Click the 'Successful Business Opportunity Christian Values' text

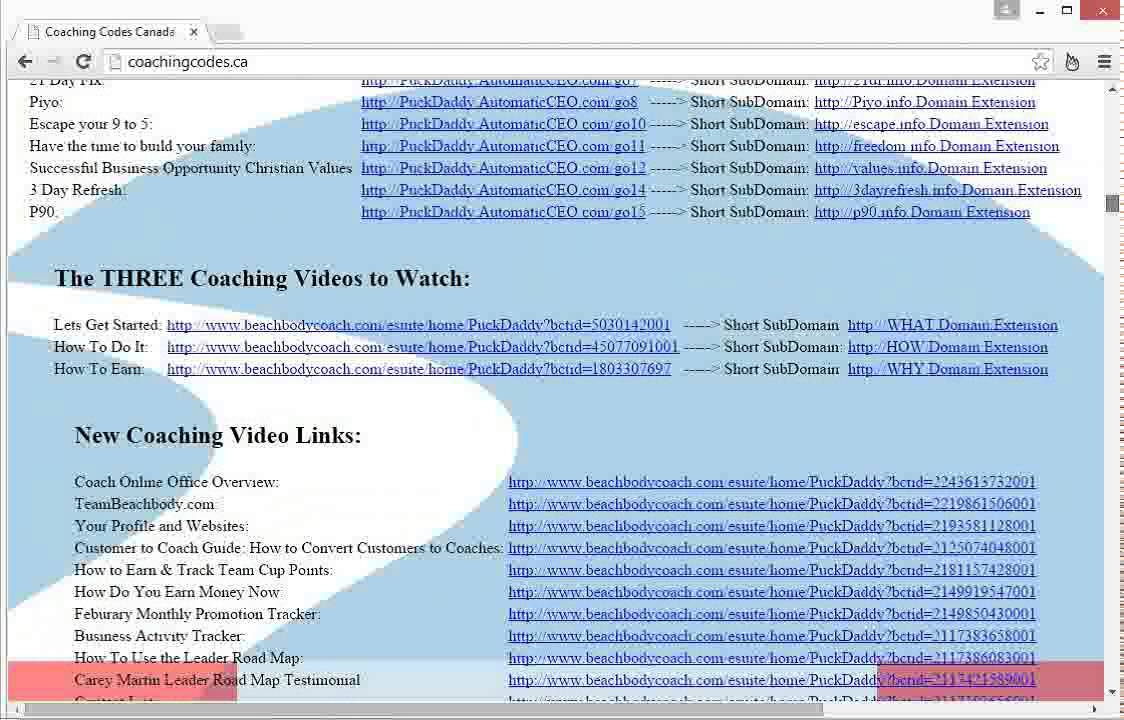pyautogui.click(x=191, y=169)
